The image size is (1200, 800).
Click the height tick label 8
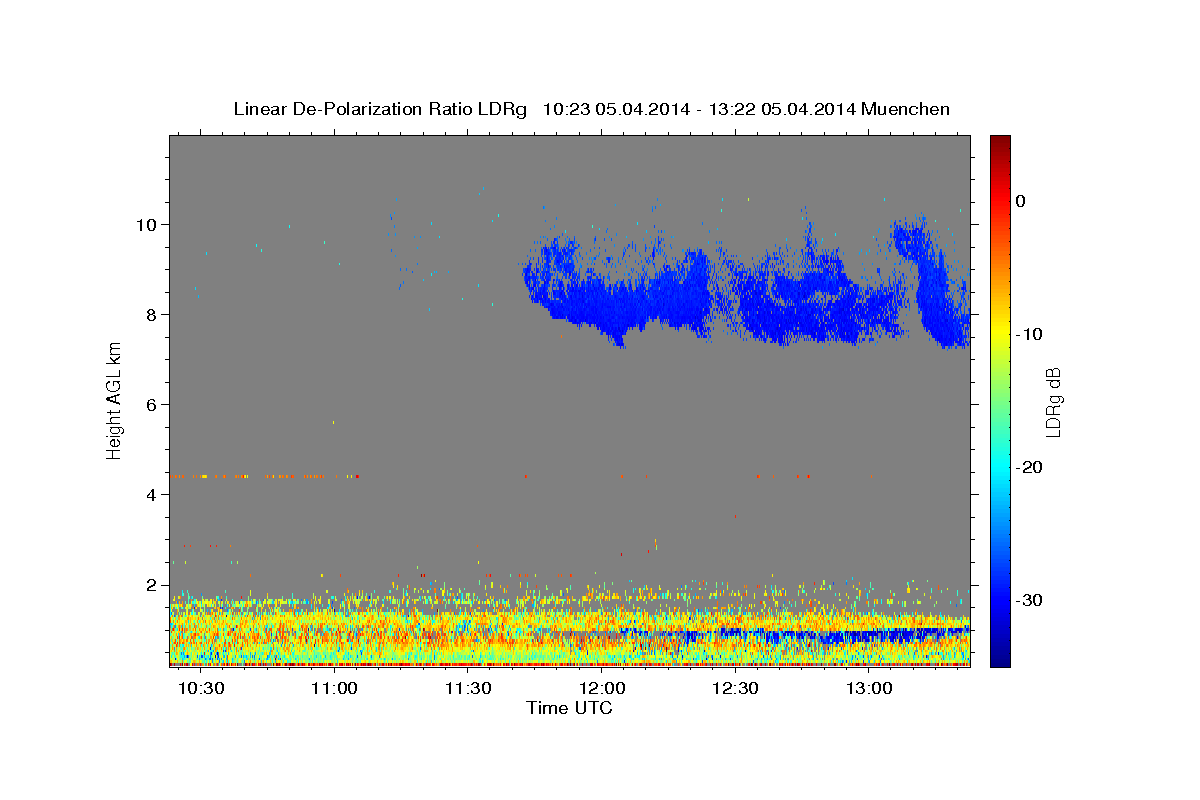152,314
